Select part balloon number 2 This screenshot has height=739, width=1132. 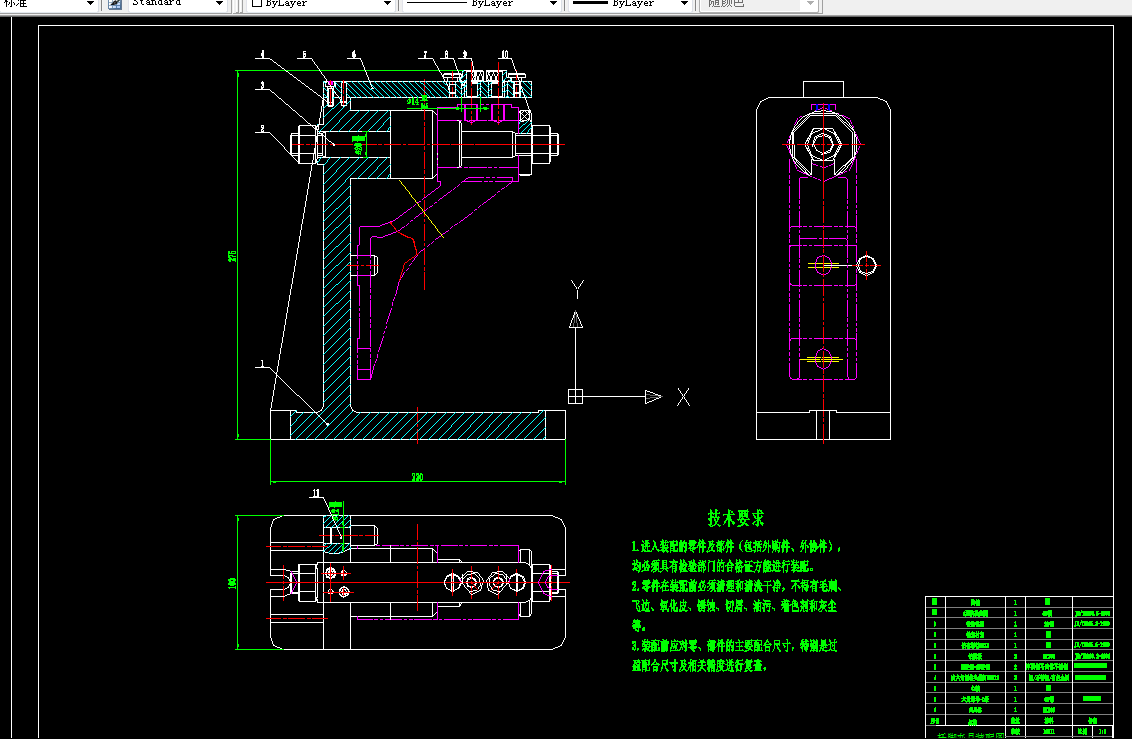[262, 128]
